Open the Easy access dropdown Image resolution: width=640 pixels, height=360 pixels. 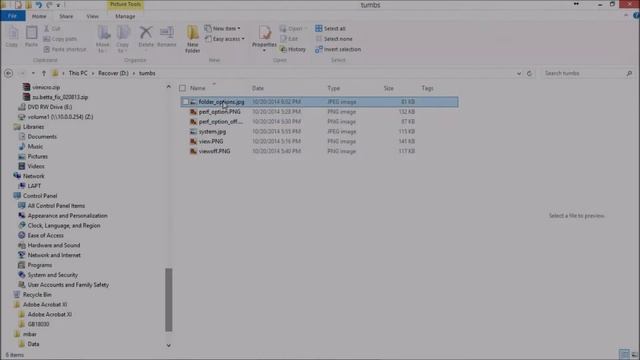(224, 39)
